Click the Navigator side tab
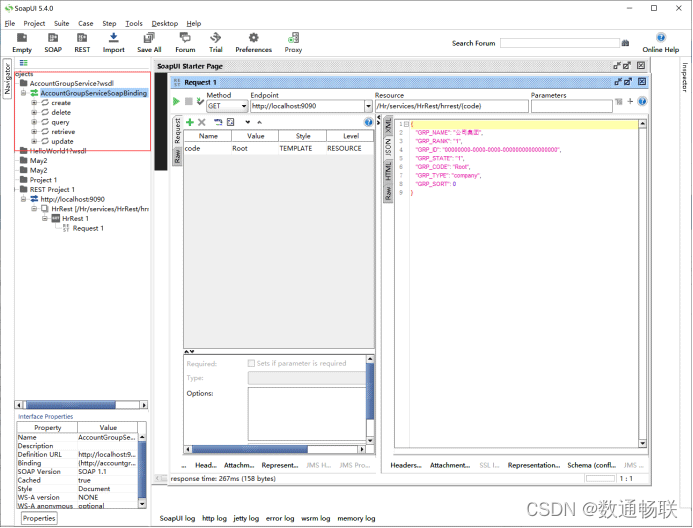693x528 pixels. (7, 79)
